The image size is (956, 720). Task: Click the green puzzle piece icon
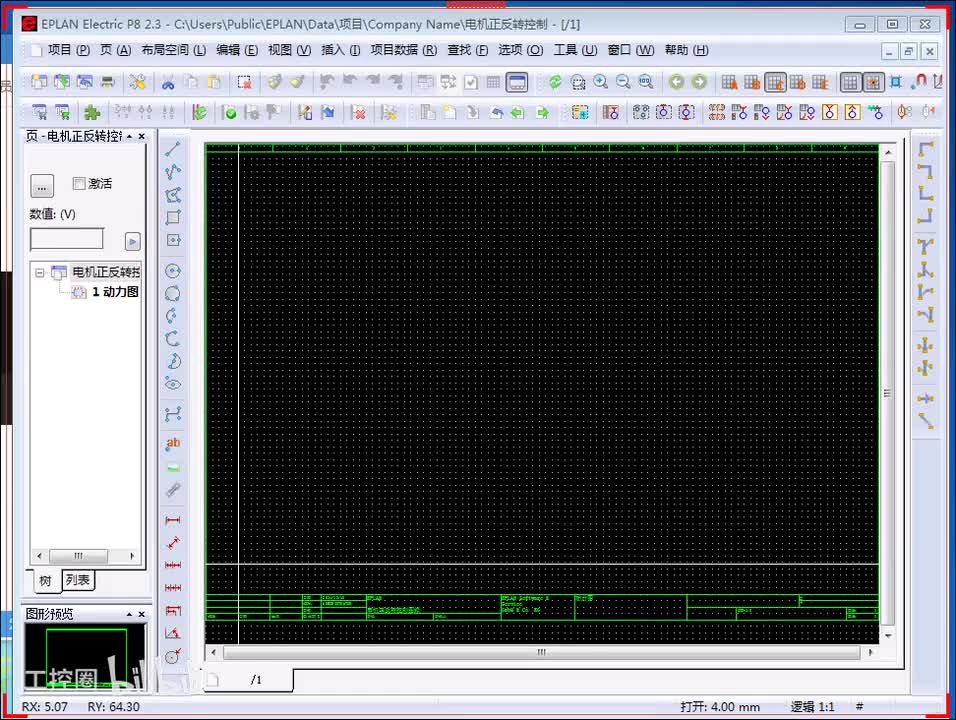(x=92, y=112)
